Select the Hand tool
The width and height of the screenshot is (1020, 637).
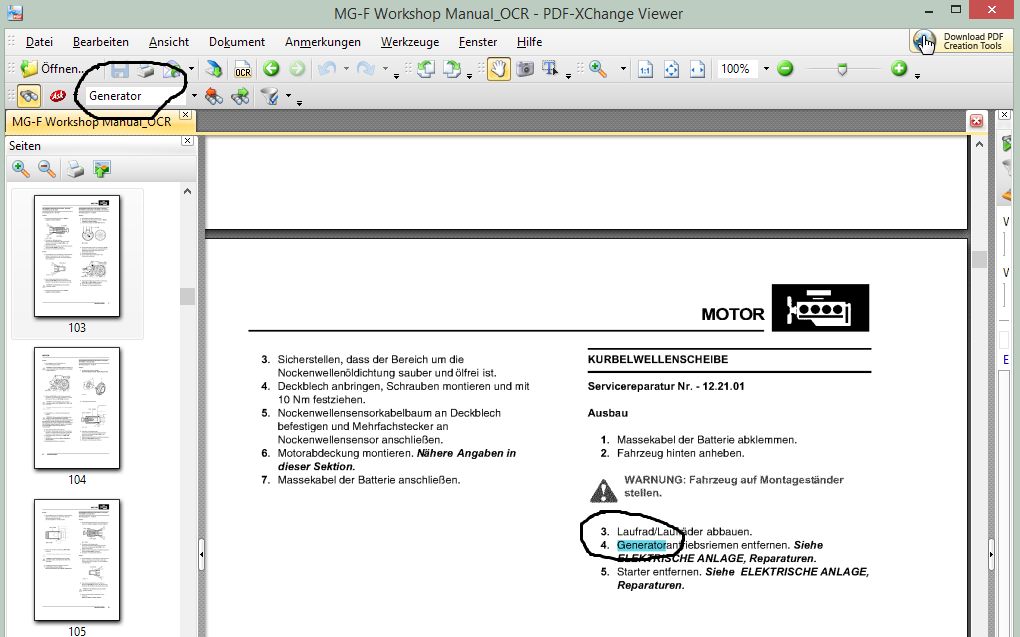pos(499,69)
